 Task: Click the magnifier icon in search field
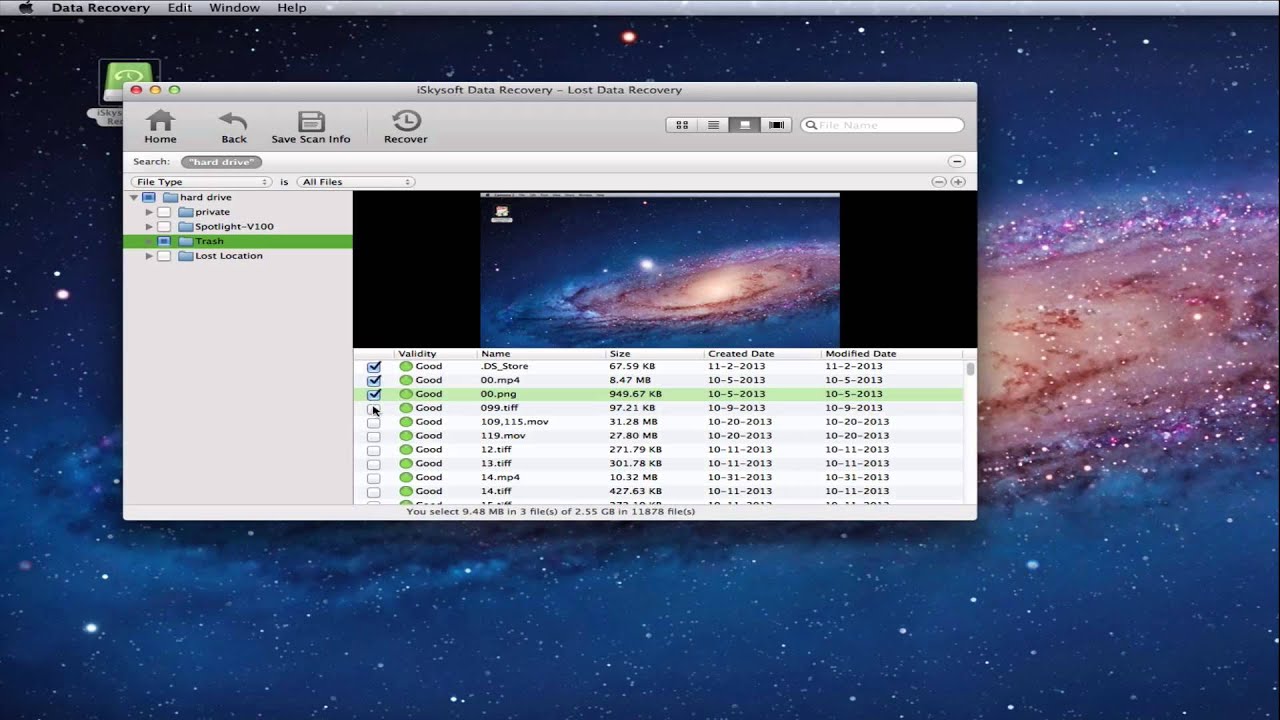[x=810, y=125]
